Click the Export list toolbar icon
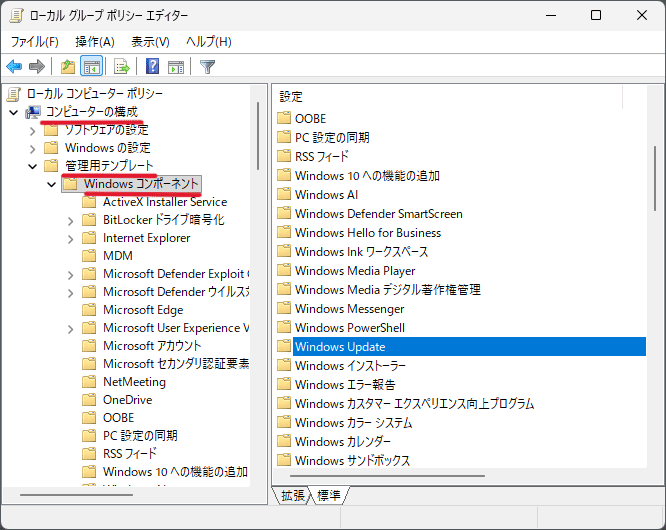The image size is (666, 530). (121, 67)
